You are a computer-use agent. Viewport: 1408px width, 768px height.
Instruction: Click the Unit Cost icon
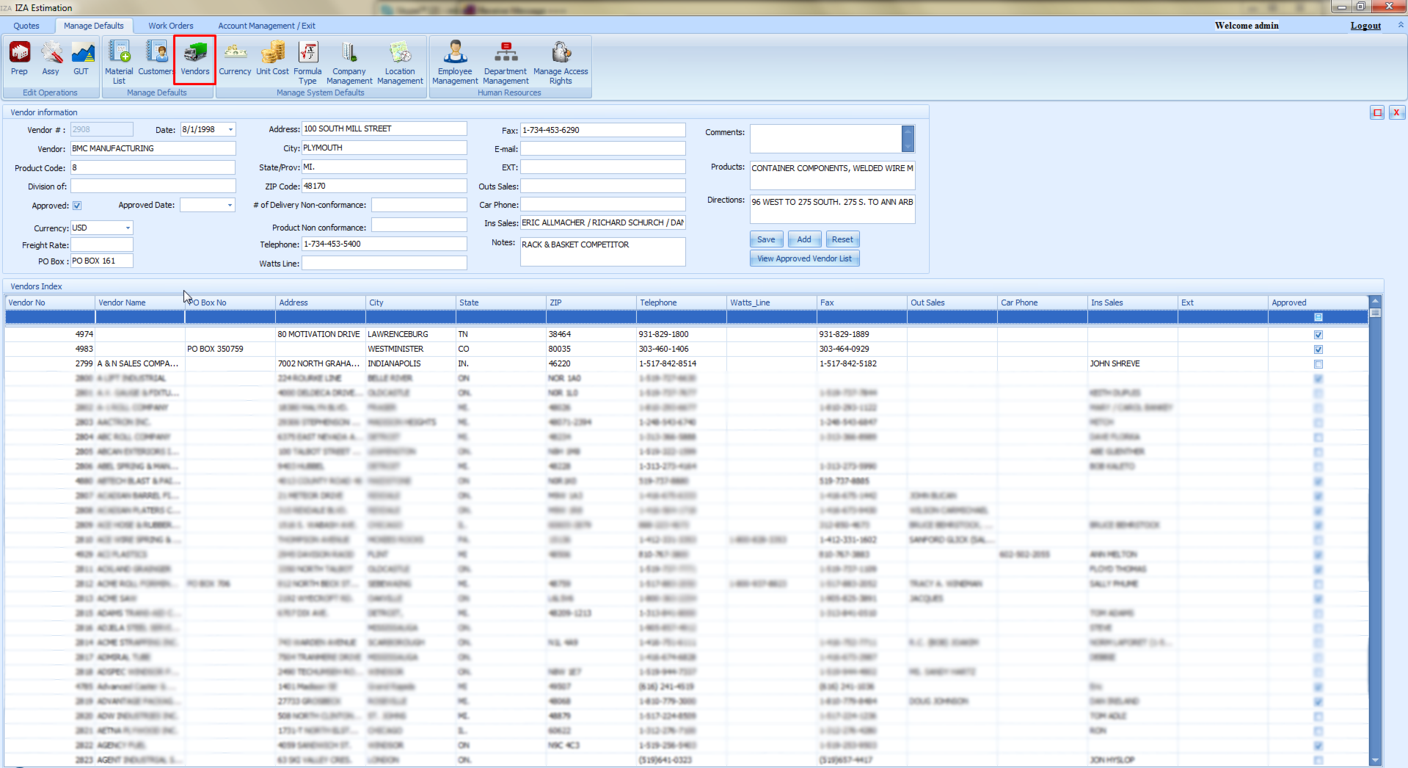coord(272,59)
